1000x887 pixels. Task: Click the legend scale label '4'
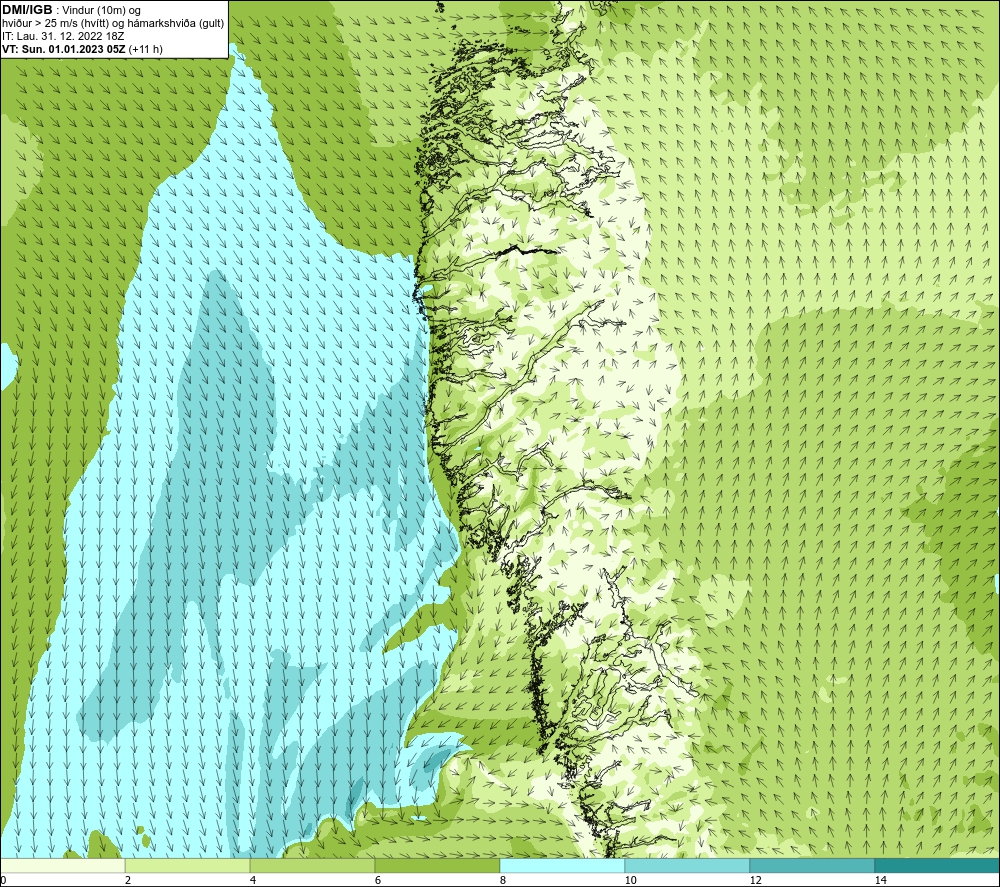click(253, 880)
